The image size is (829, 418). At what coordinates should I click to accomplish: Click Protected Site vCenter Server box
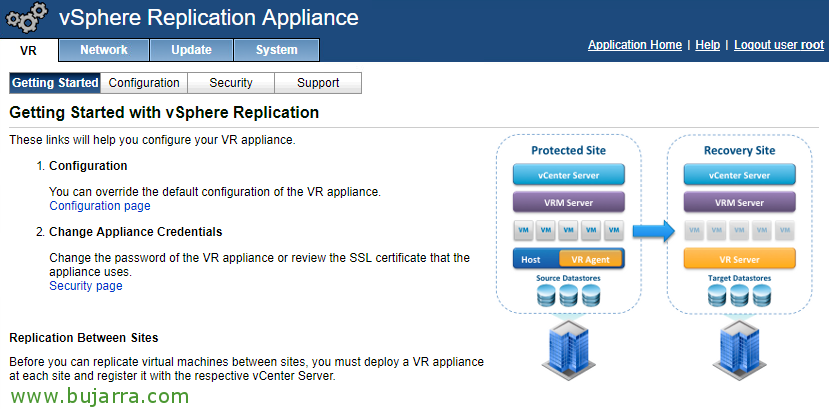pyautogui.click(x=568, y=175)
